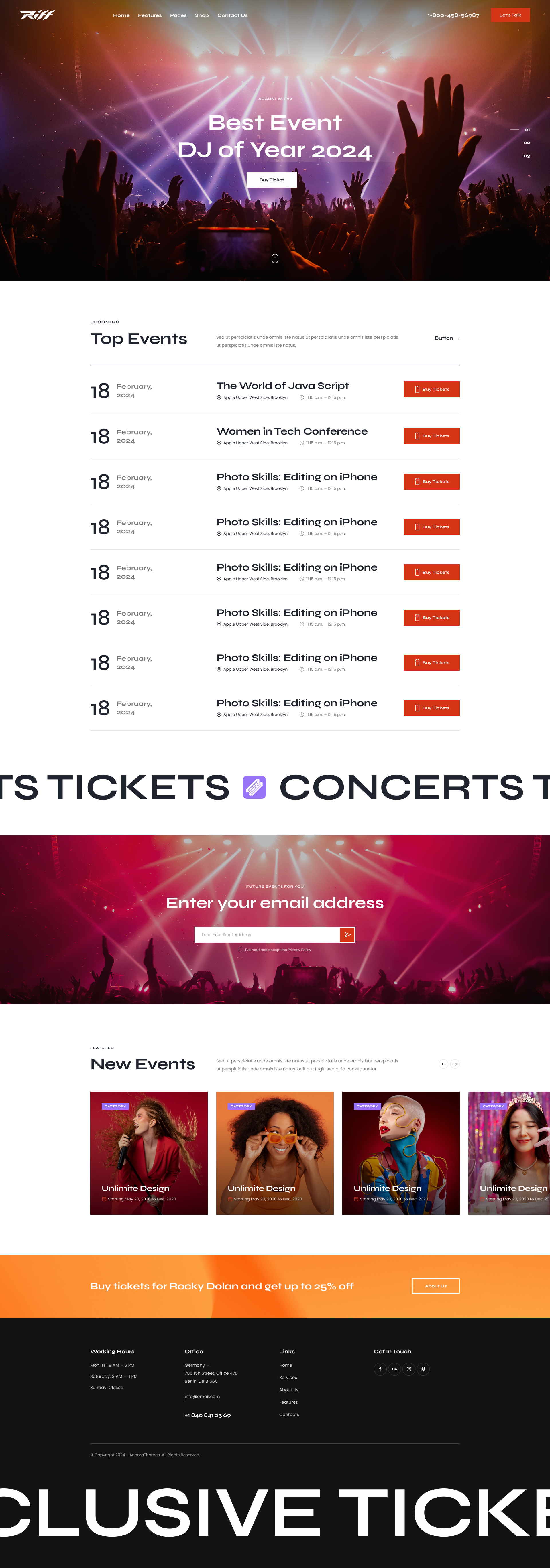
Task: Open the Dribbble social link
Action: point(423,1369)
